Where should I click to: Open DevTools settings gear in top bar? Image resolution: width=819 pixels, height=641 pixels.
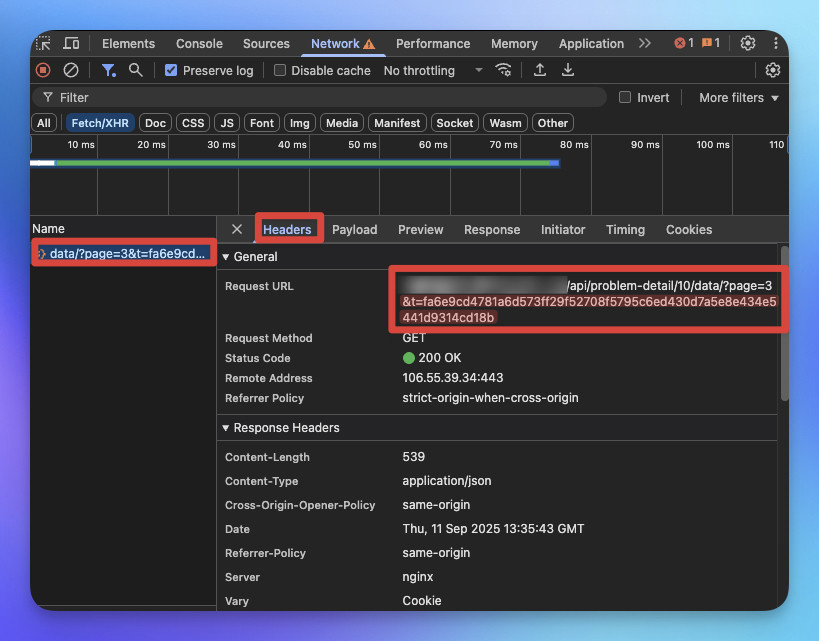tap(747, 43)
